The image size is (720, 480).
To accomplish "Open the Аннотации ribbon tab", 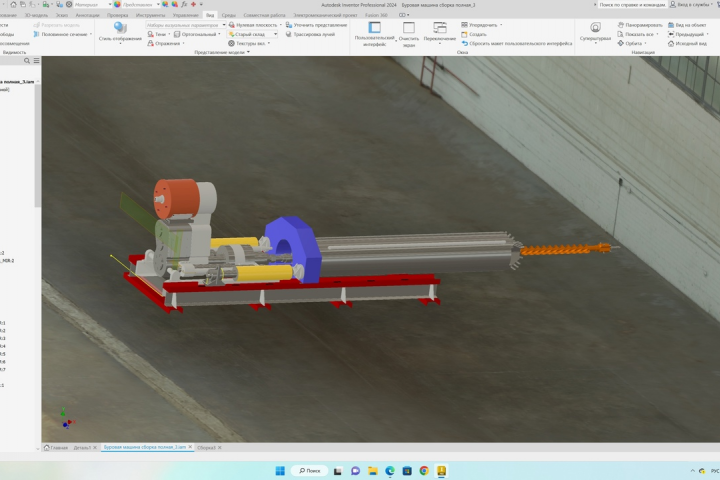I will (88, 15).
